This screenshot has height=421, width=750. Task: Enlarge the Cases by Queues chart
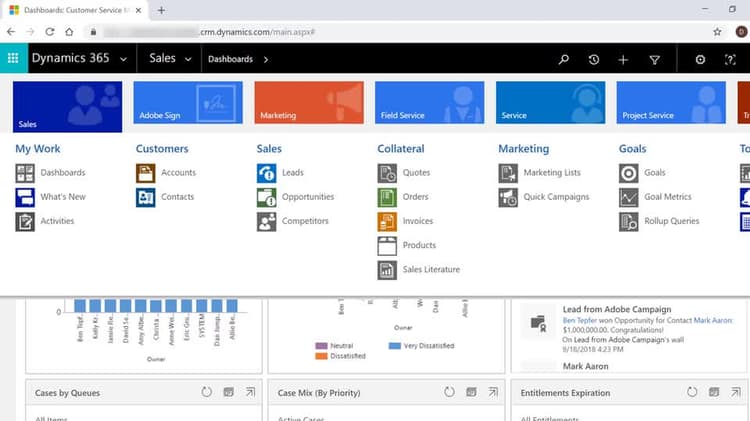pyautogui.click(x=250, y=392)
